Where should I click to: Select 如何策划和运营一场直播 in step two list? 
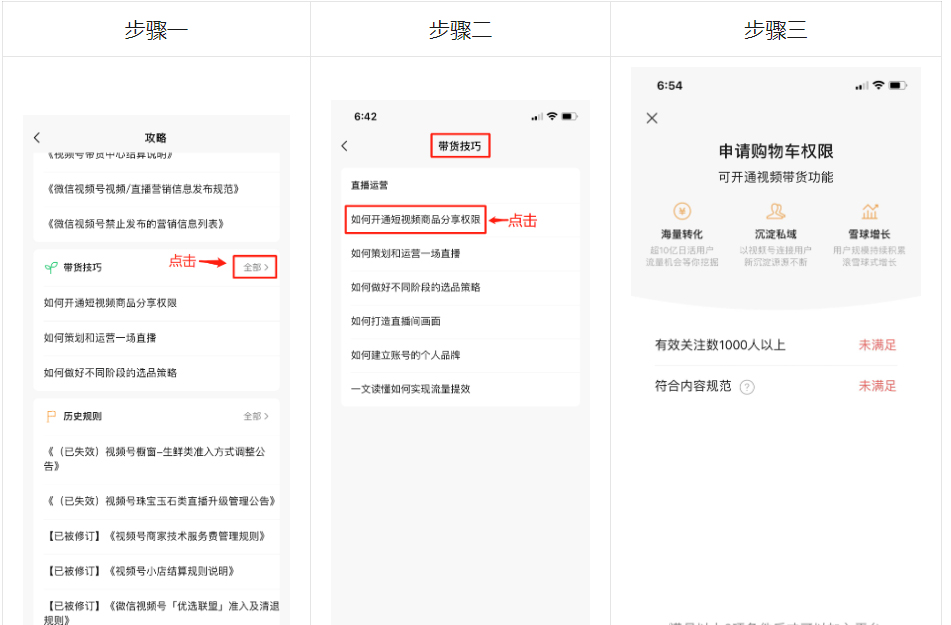[x=405, y=253]
